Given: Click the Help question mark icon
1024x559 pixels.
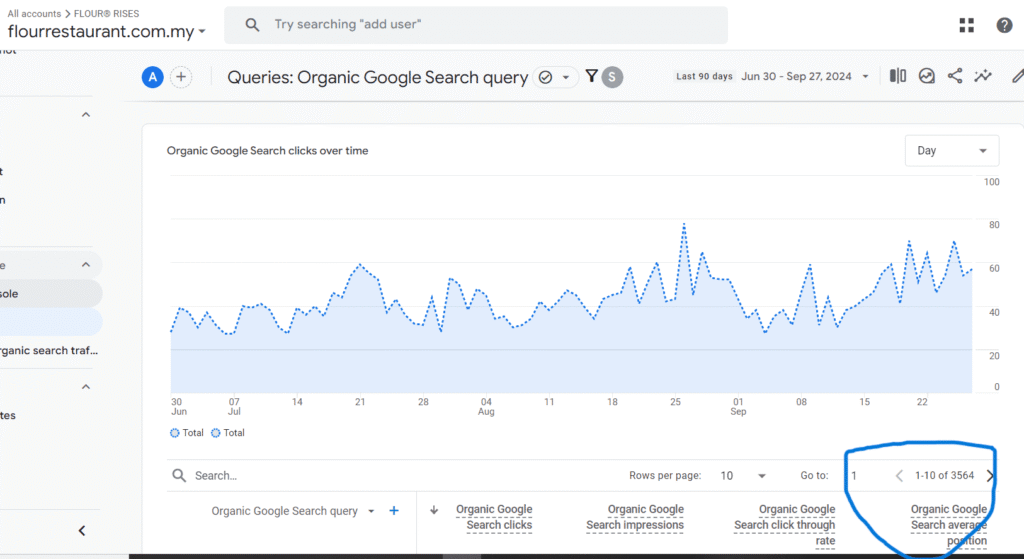Looking at the screenshot, I should click(x=1004, y=25).
